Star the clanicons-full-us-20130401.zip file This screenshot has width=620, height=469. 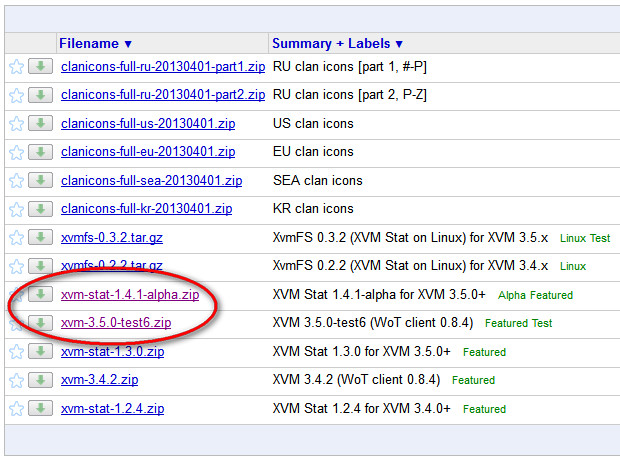point(16,124)
